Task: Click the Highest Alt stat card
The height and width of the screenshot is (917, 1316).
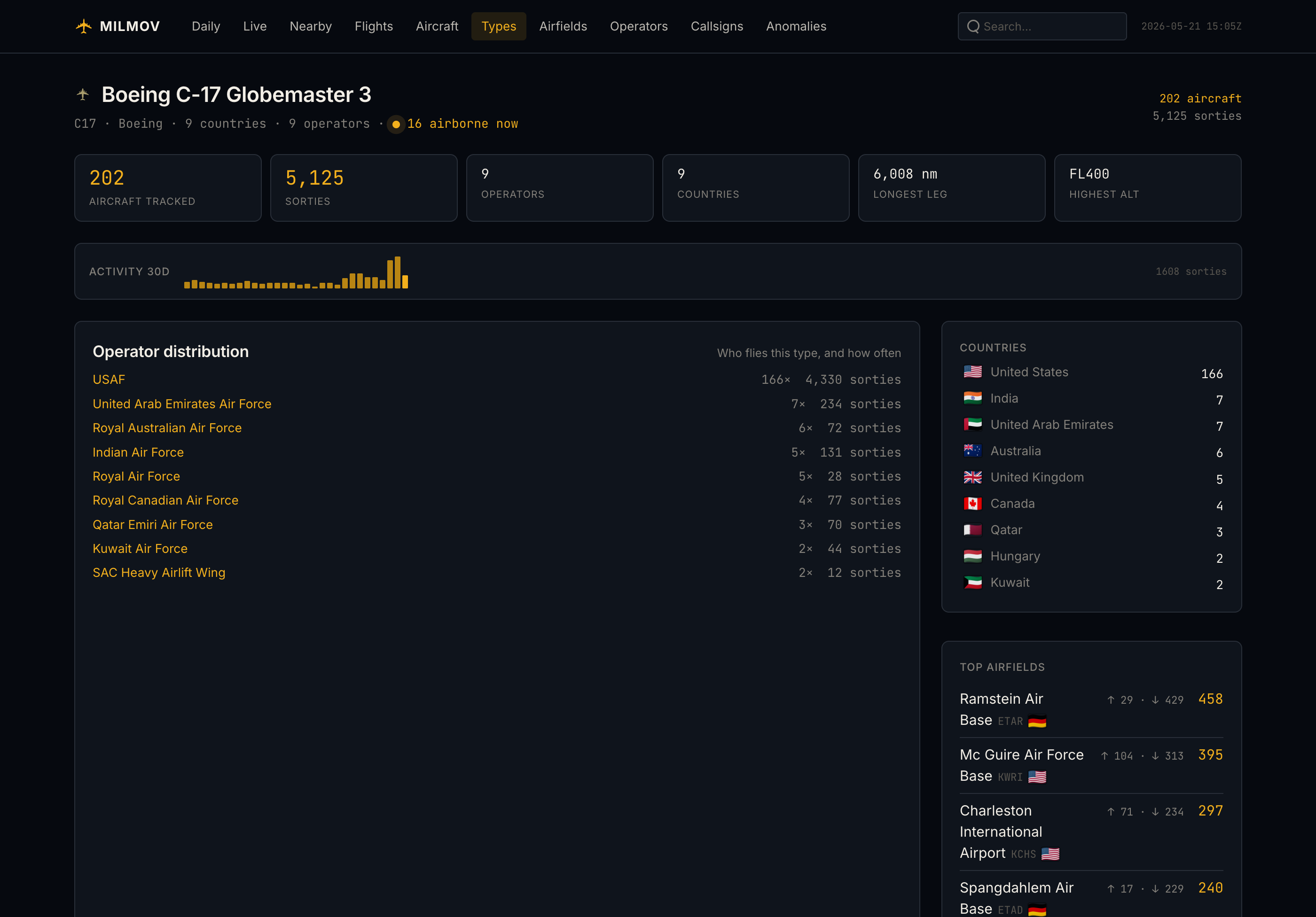Action: click(1148, 188)
